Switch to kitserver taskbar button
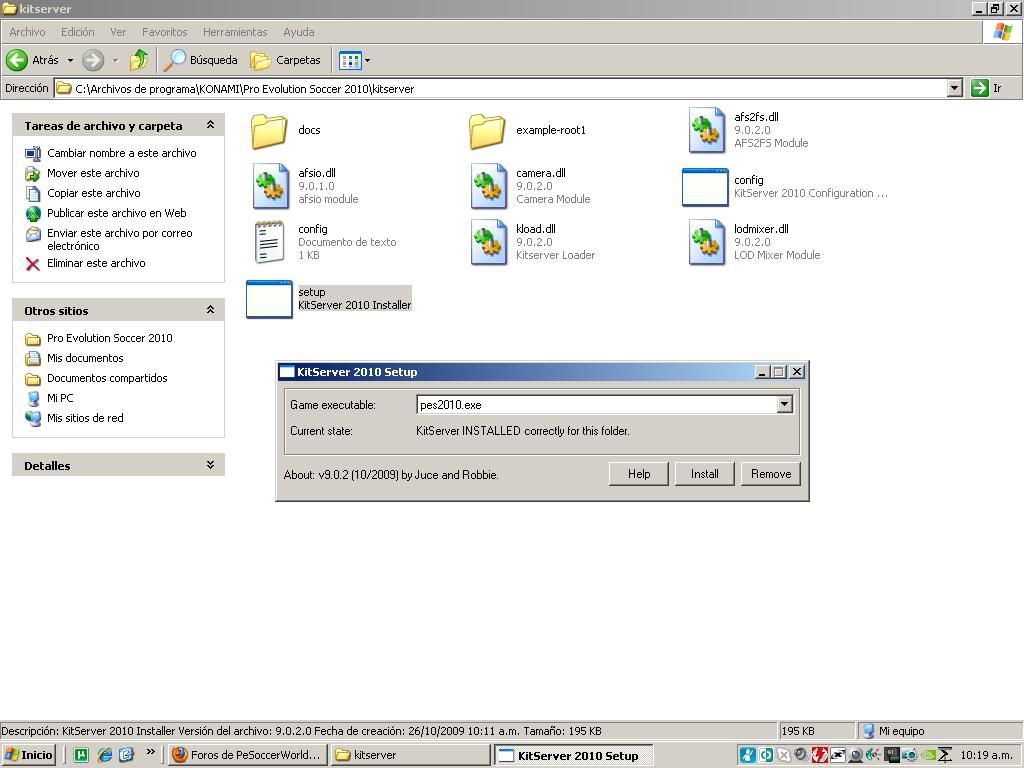Viewport: 1024px width, 768px height. coord(410,755)
